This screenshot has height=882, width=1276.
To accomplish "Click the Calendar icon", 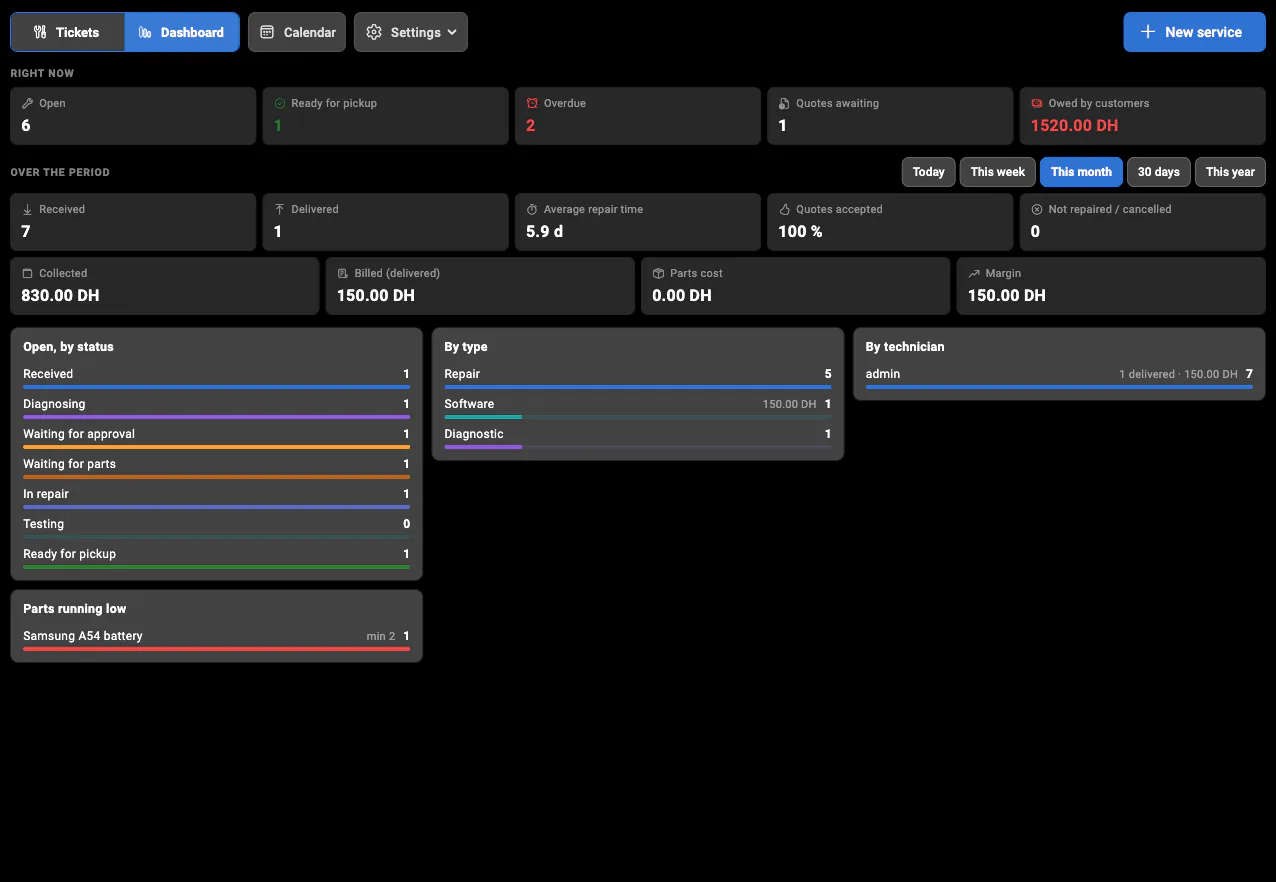I will coord(267,32).
